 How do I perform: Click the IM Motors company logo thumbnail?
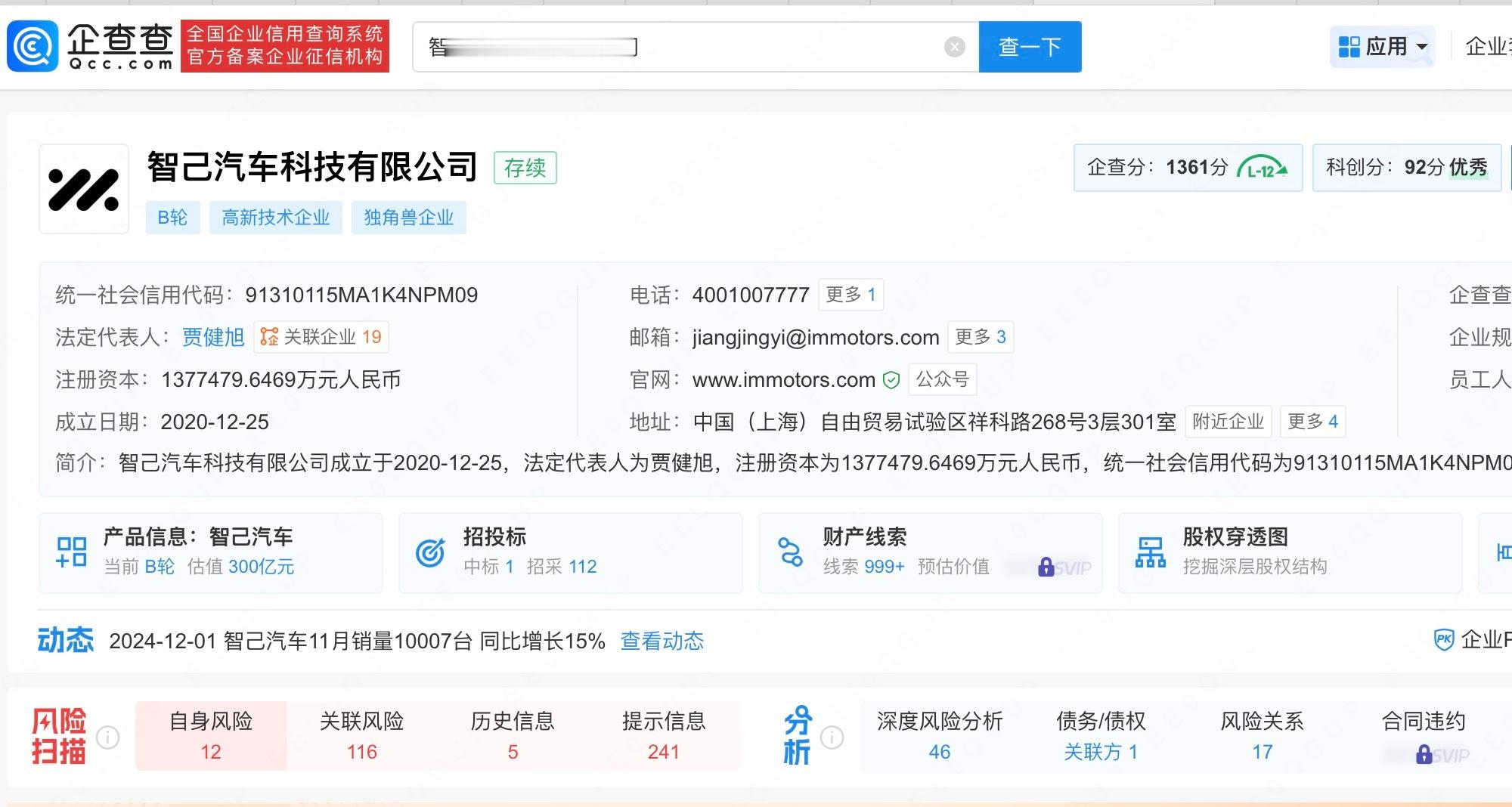pos(84,189)
